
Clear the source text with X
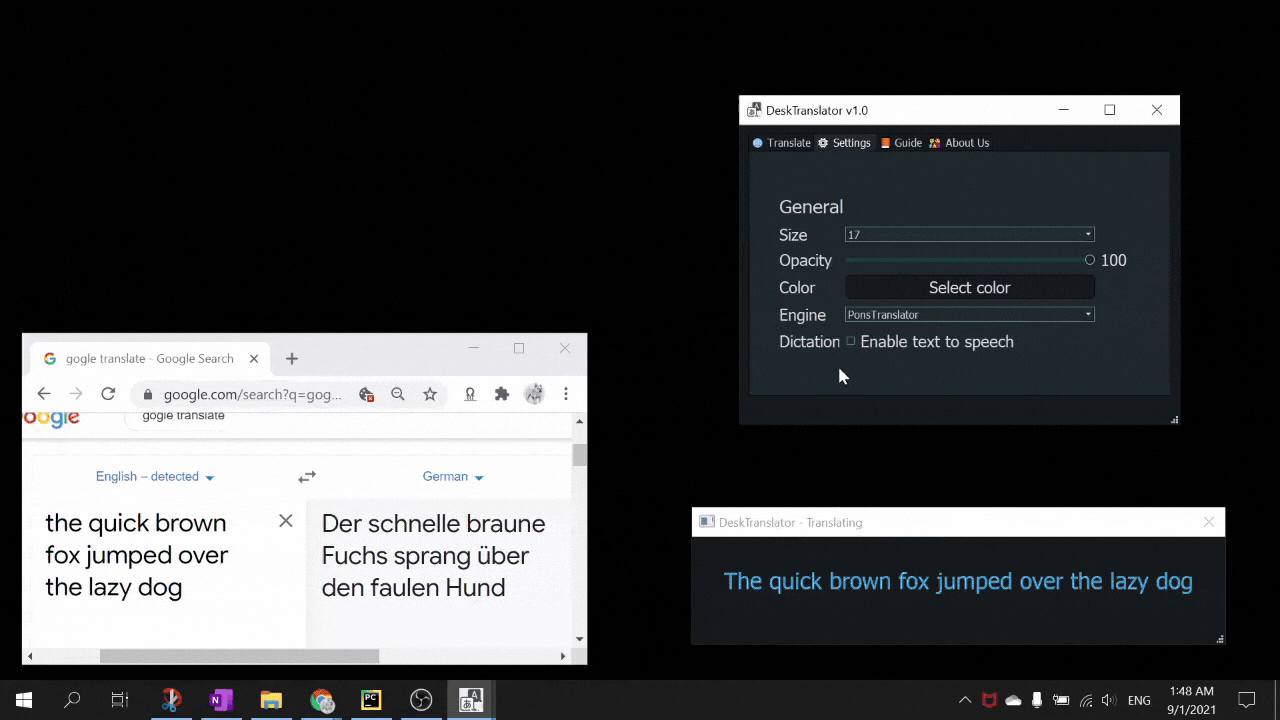[286, 521]
